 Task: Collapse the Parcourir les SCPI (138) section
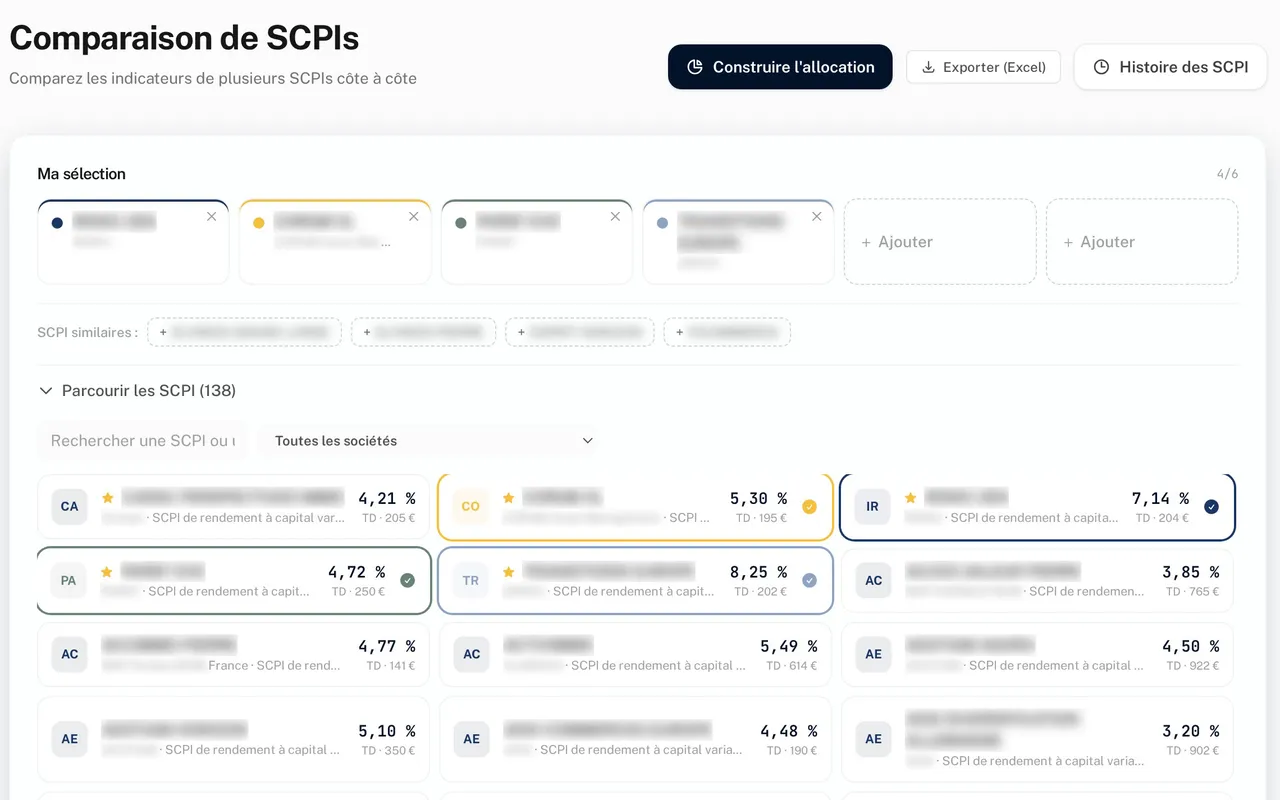coord(137,390)
